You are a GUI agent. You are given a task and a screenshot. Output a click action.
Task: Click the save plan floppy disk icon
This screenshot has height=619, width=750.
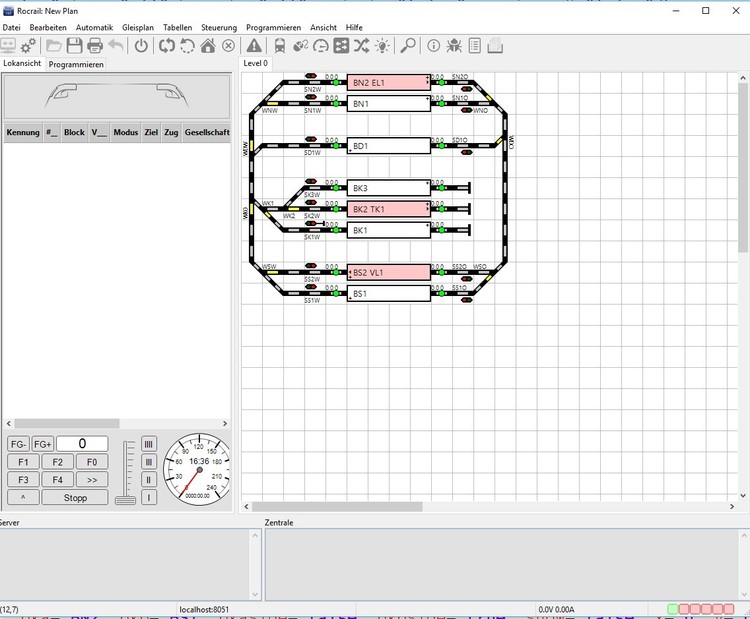(75, 45)
